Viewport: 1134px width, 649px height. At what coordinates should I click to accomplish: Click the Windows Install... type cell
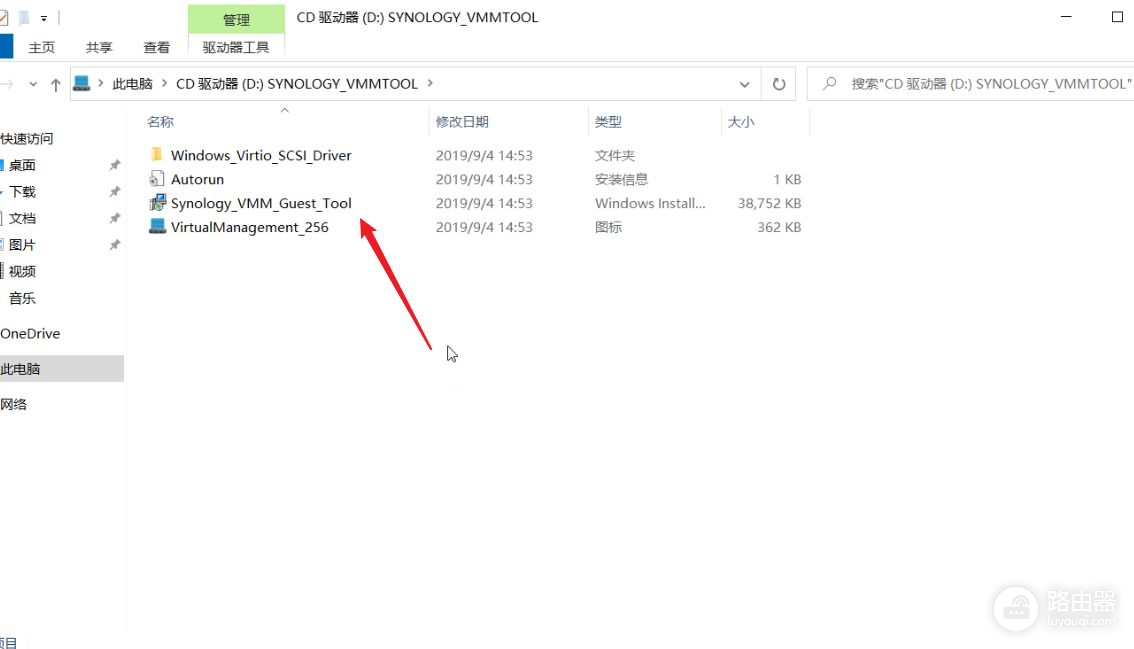[650, 203]
